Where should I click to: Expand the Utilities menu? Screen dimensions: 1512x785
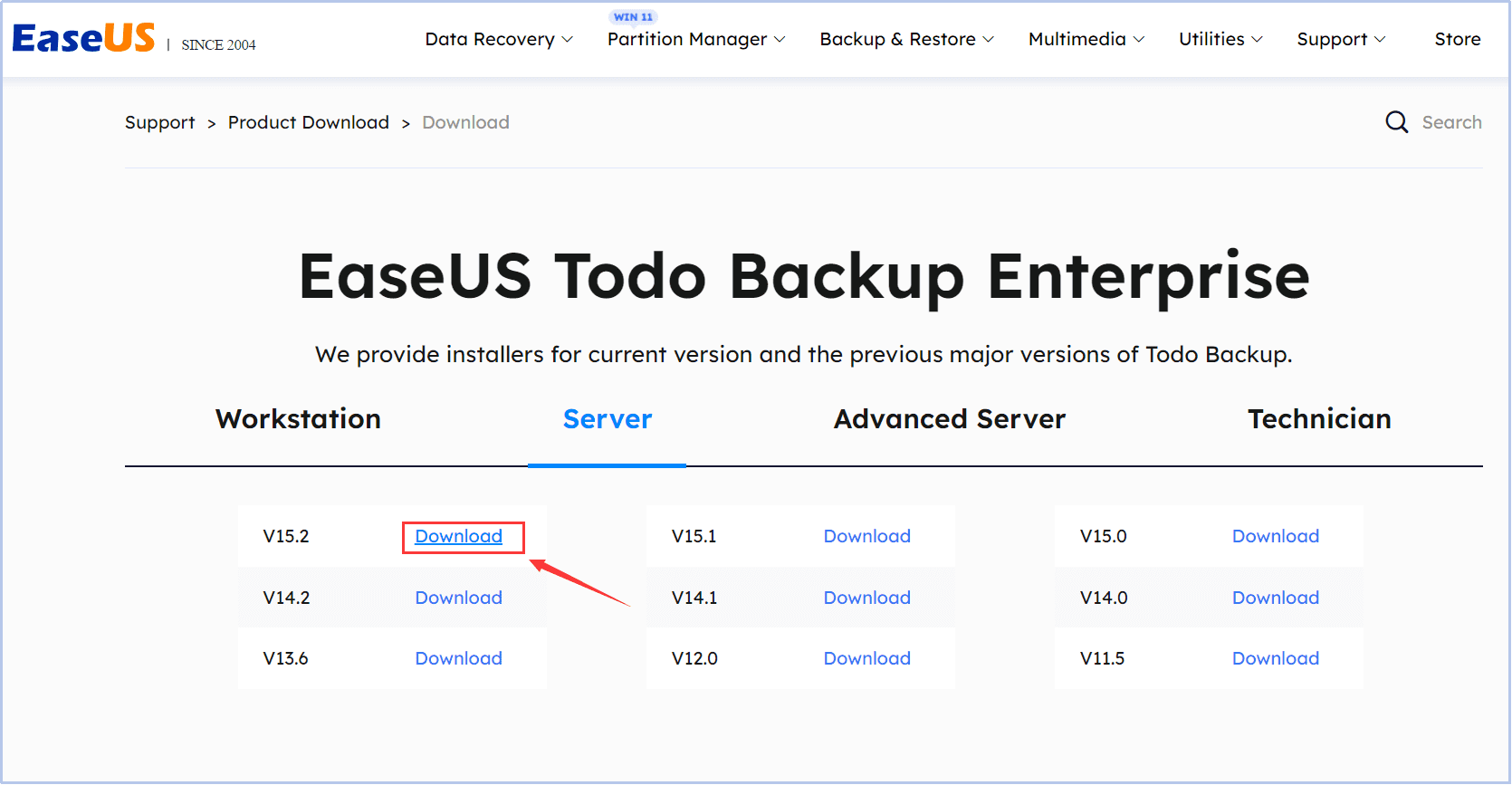pos(1220,39)
